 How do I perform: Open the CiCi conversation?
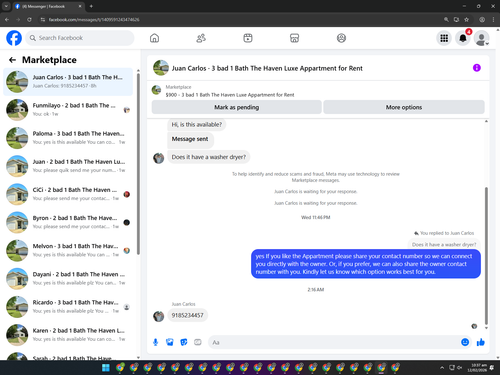click(68, 194)
